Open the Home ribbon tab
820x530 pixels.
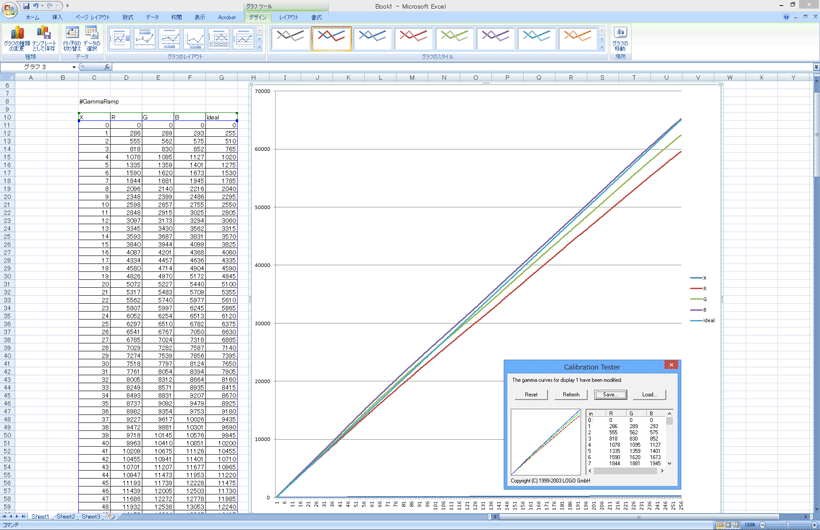[x=32, y=17]
